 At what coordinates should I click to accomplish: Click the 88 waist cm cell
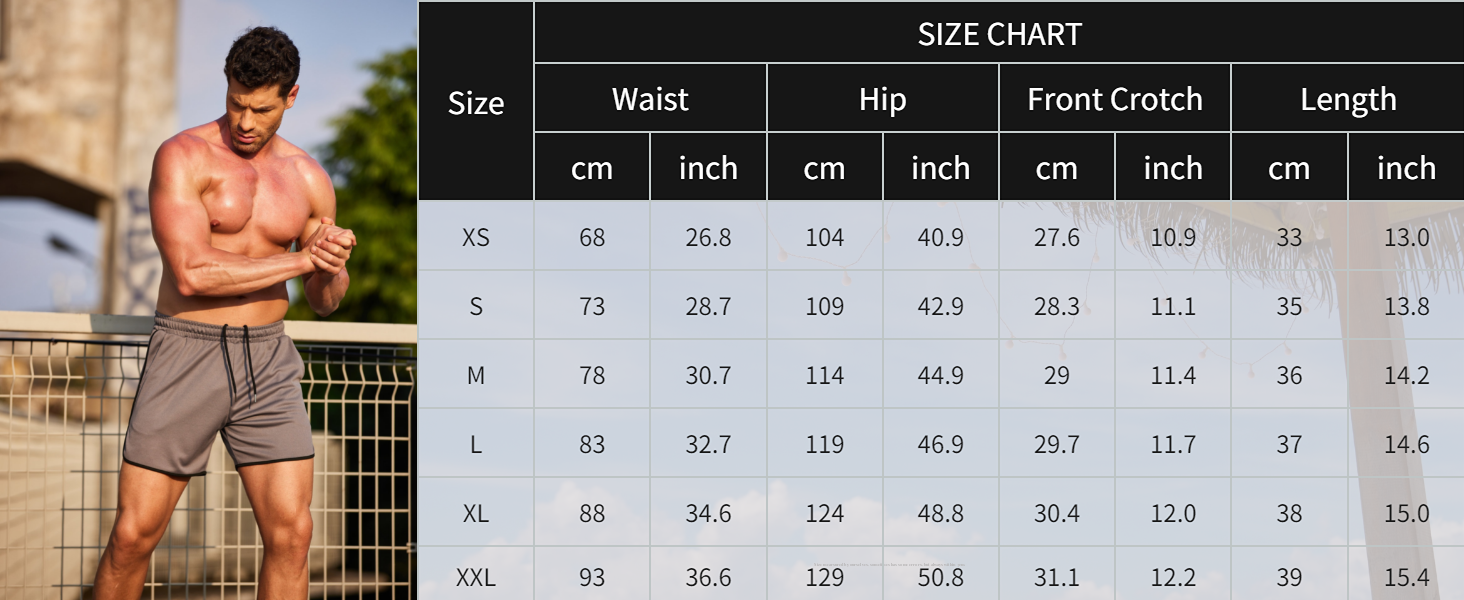[x=592, y=513]
